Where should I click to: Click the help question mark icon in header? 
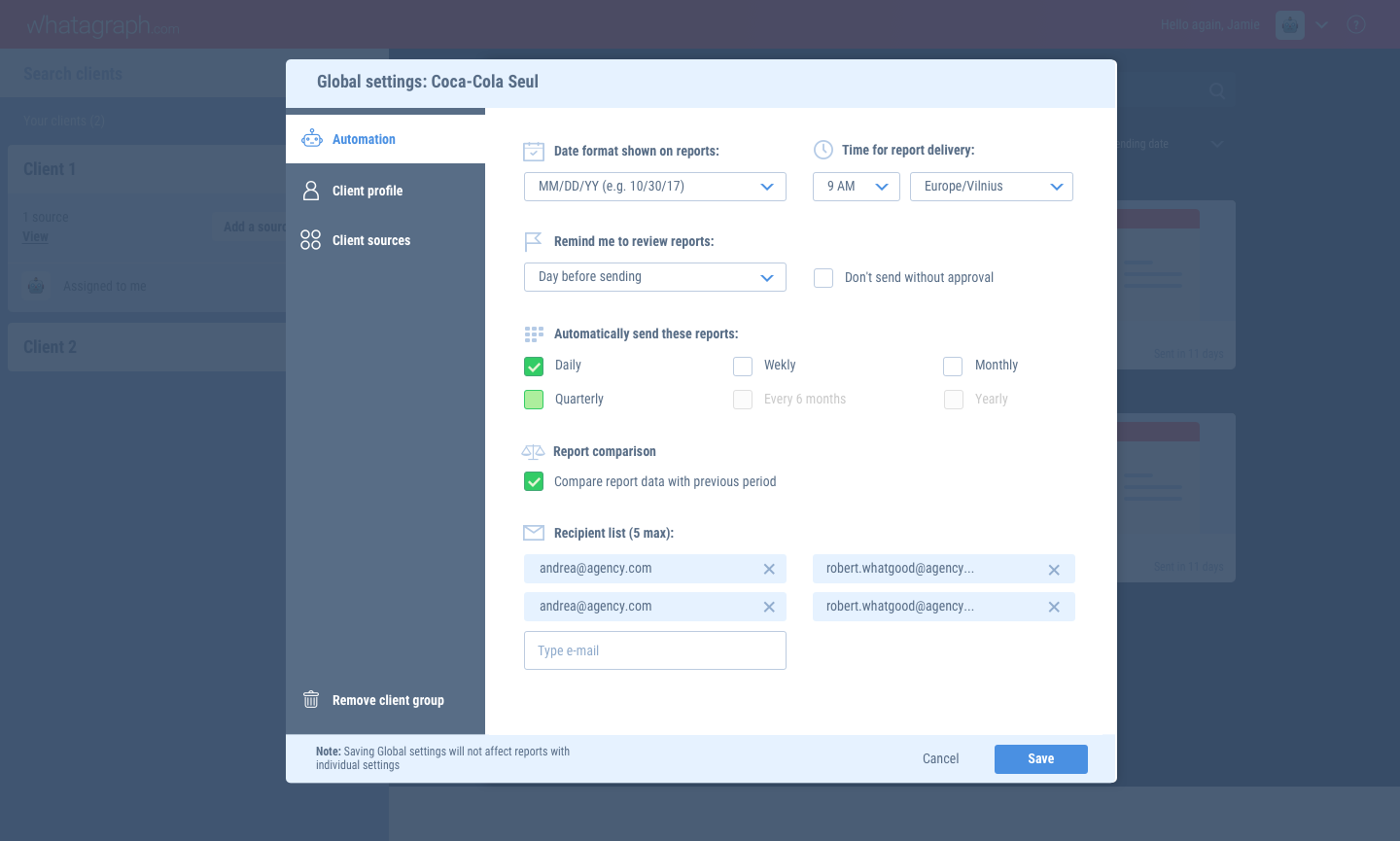[x=1356, y=25]
